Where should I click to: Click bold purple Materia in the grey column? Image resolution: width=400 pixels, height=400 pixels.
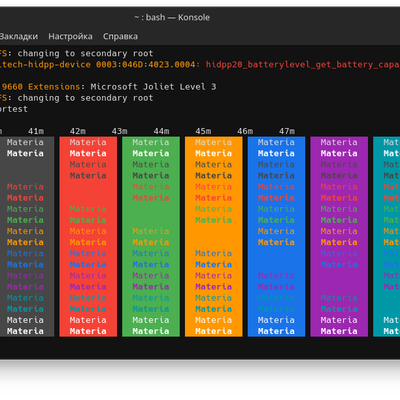(x=25, y=287)
